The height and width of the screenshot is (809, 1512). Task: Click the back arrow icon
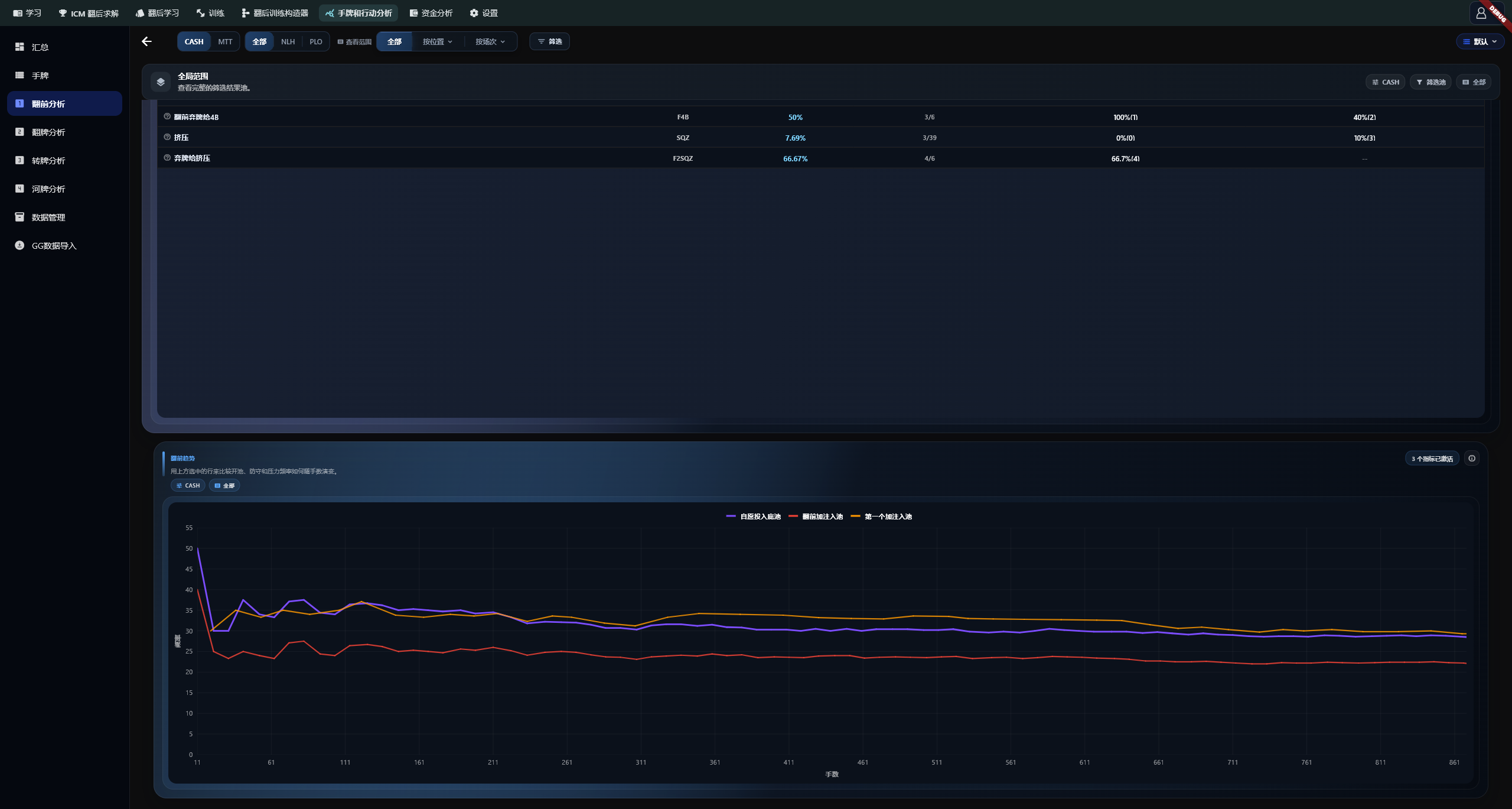coord(146,41)
